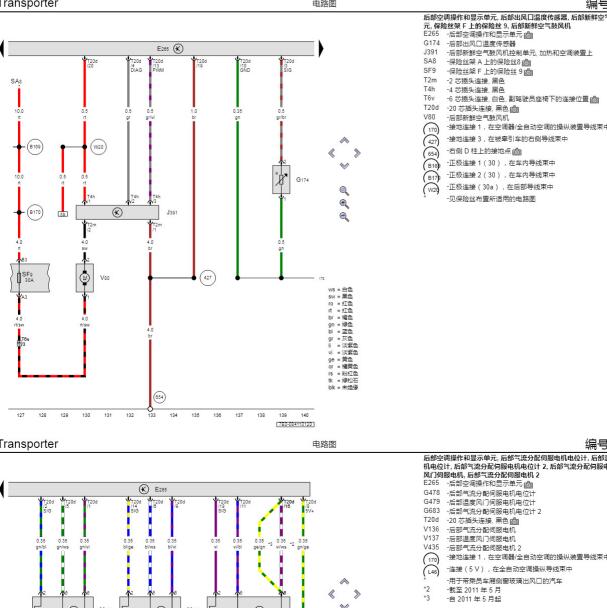Click the second Transporter page heading
The height and width of the screenshot is (608, 607).
coord(29,444)
